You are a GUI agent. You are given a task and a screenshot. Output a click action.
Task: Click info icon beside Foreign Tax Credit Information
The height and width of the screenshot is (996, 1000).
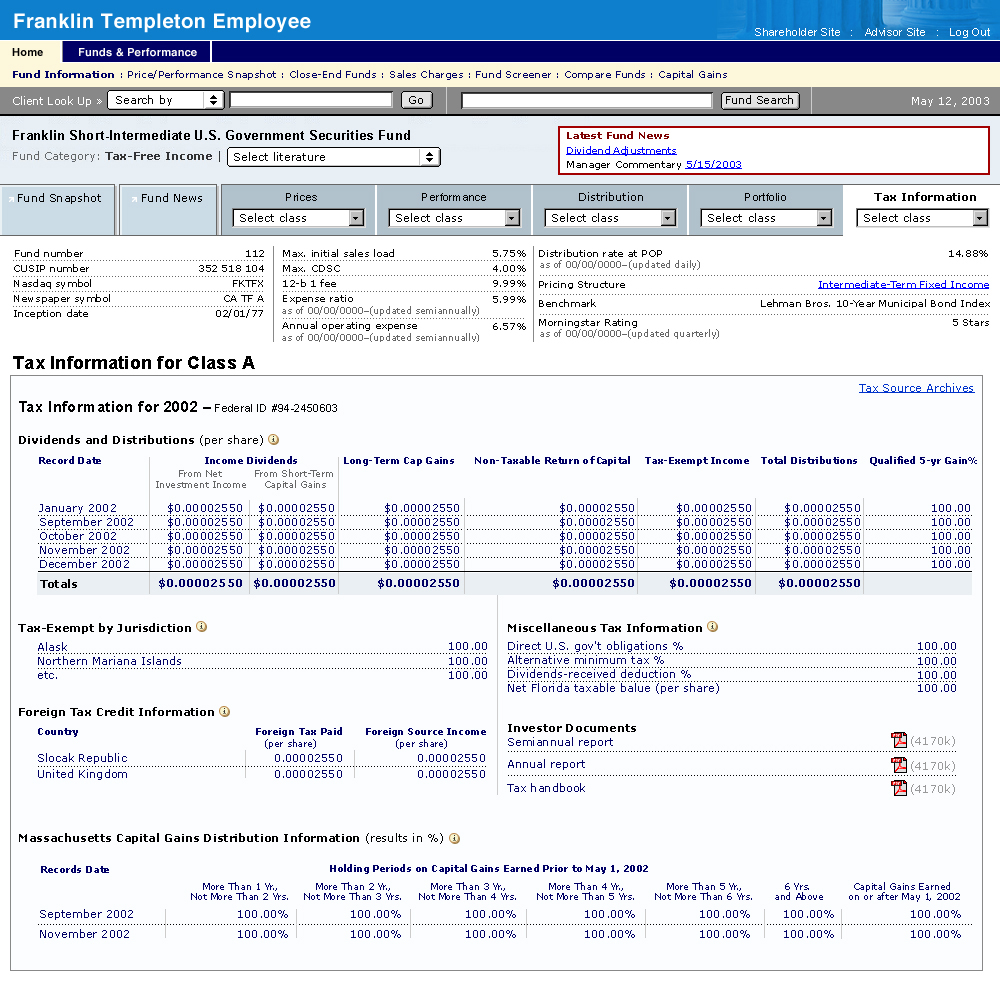tap(225, 712)
